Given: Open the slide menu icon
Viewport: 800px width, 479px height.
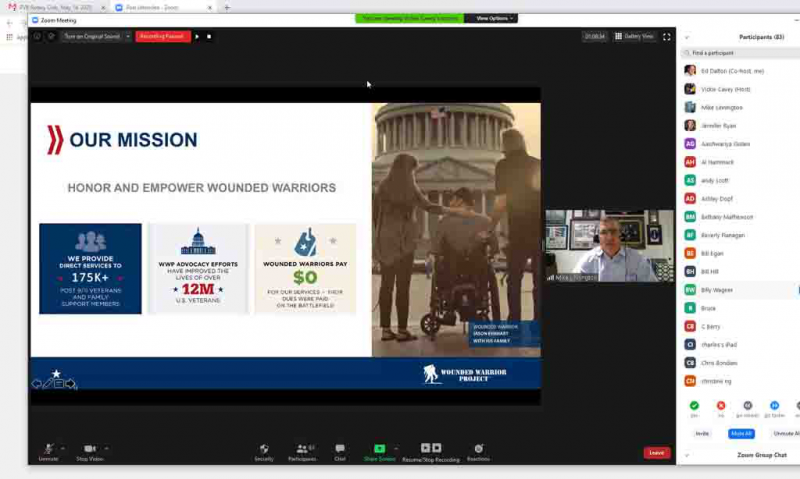Looking at the screenshot, I should (x=59, y=384).
